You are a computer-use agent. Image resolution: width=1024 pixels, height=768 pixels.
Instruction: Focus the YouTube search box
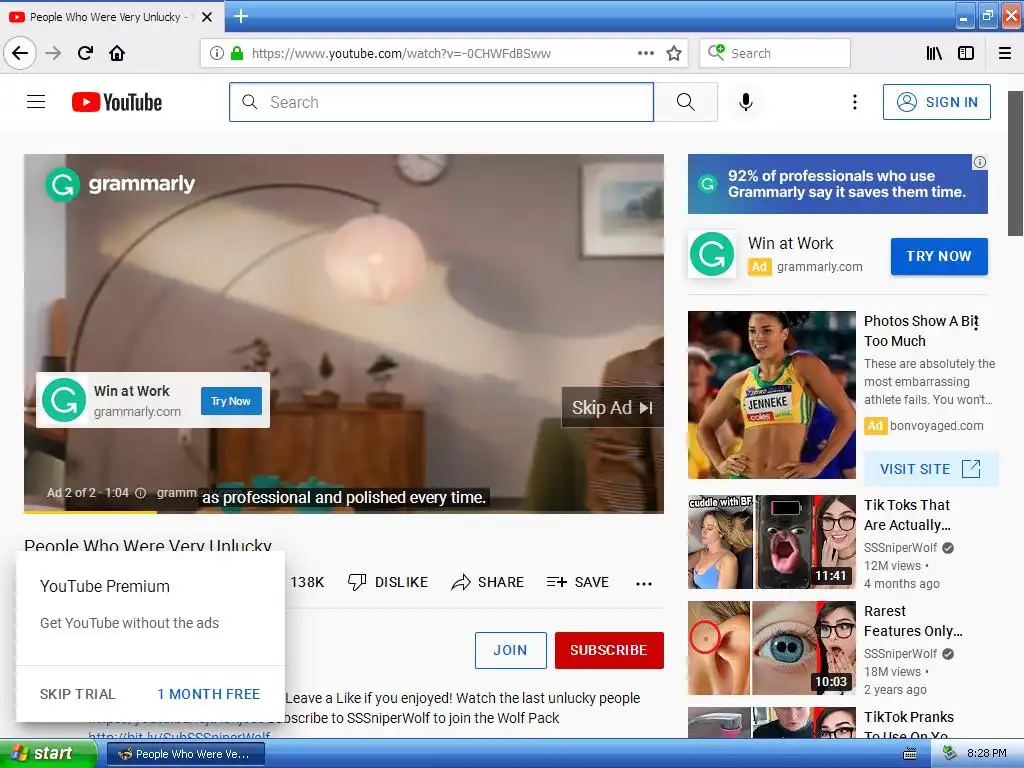coord(441,102)
